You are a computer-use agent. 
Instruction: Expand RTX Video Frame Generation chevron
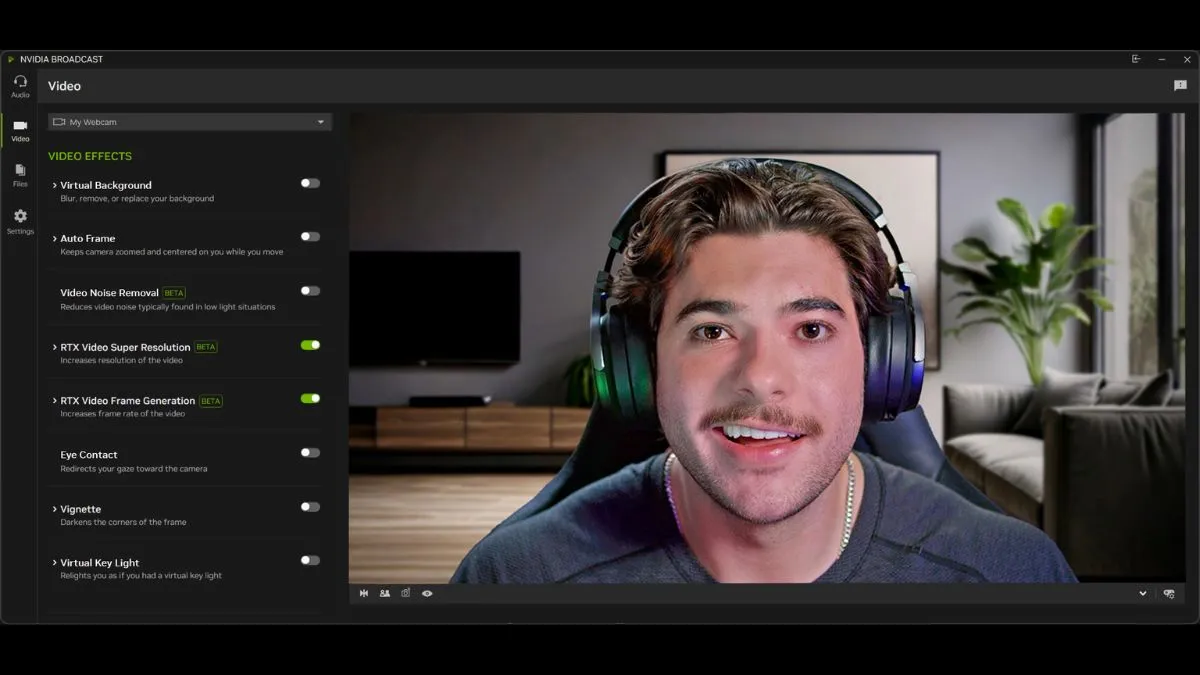54,401
